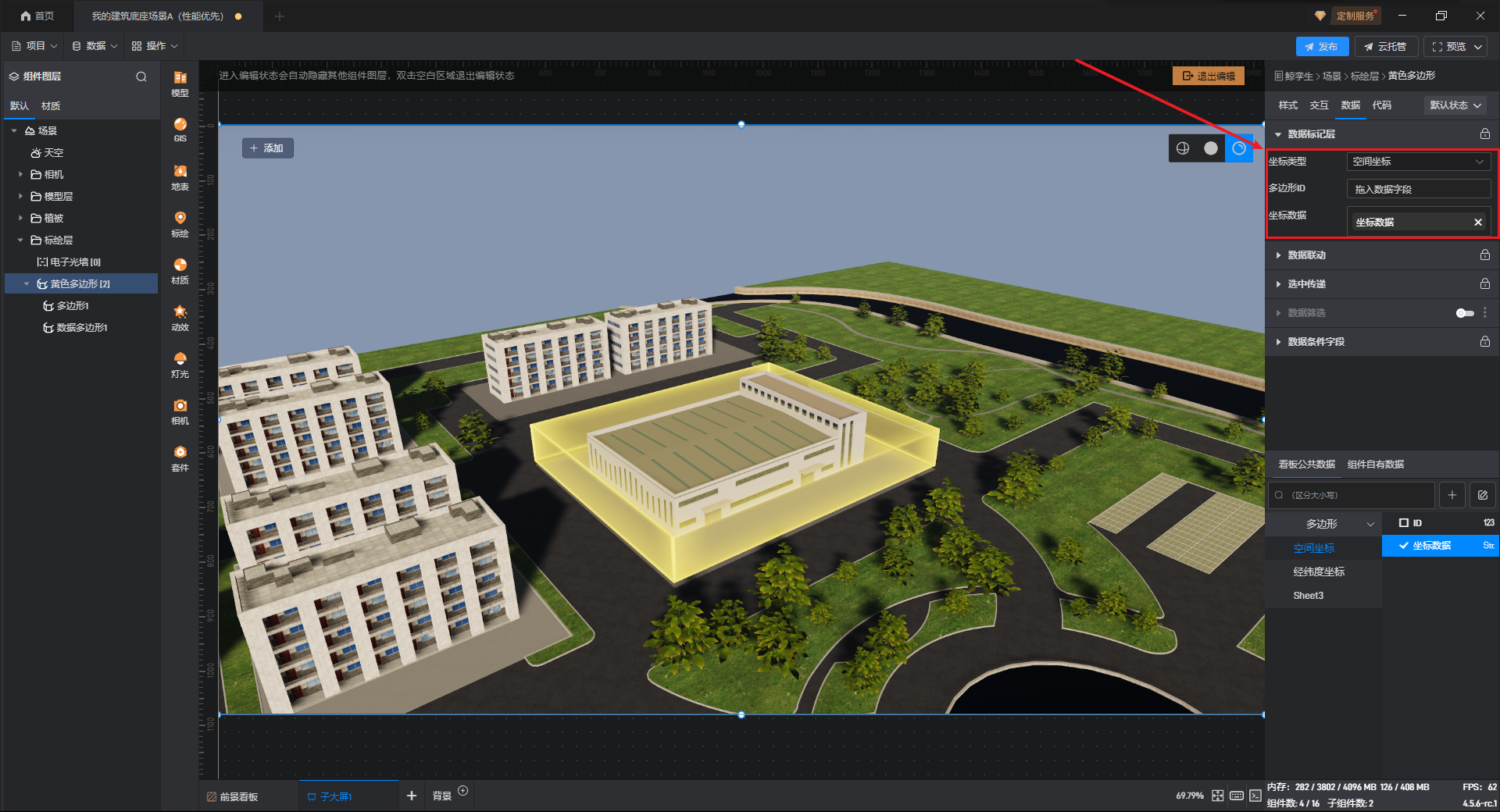Click the 套件 (Kit) sidebar icon
This screenshot has height=812, width=1500.
pos(180,458)
